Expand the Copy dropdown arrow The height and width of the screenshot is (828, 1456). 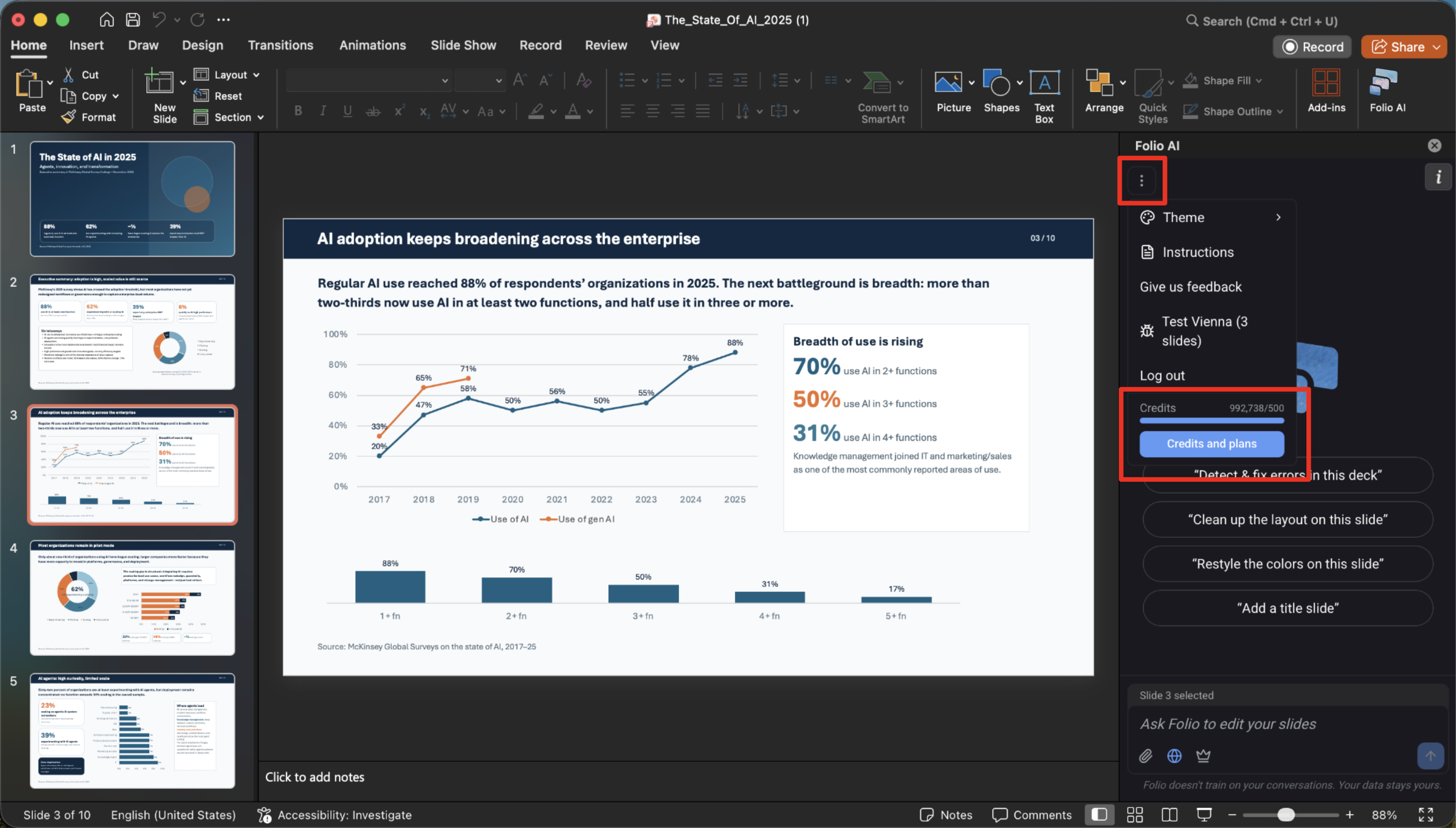[x=115, y=96]
